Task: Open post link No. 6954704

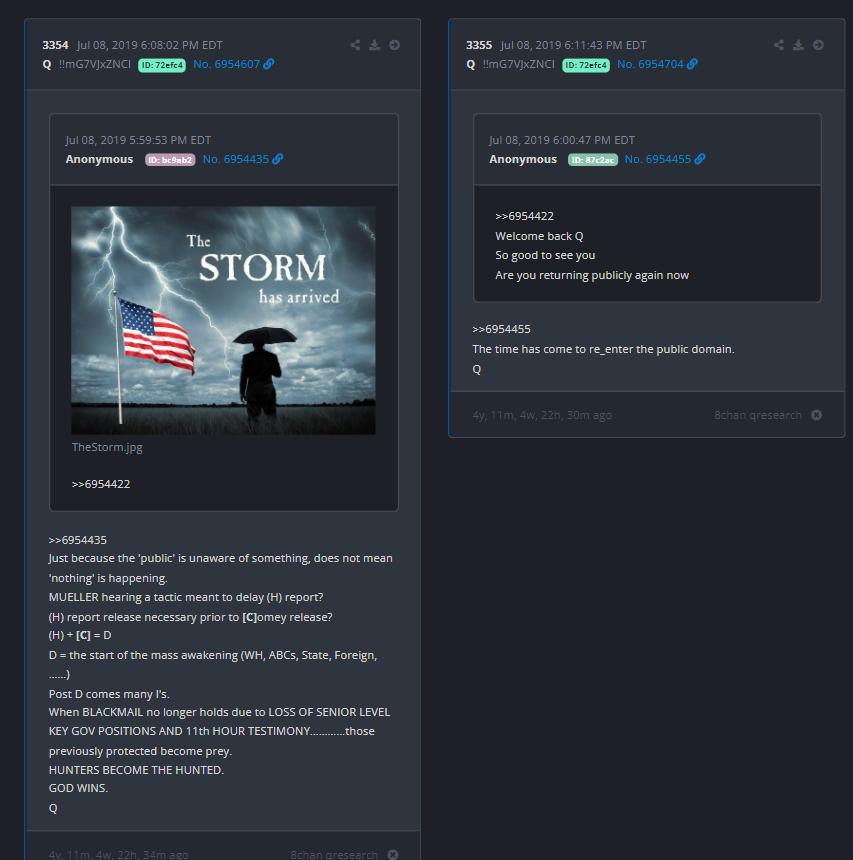Action: point(650,64)
